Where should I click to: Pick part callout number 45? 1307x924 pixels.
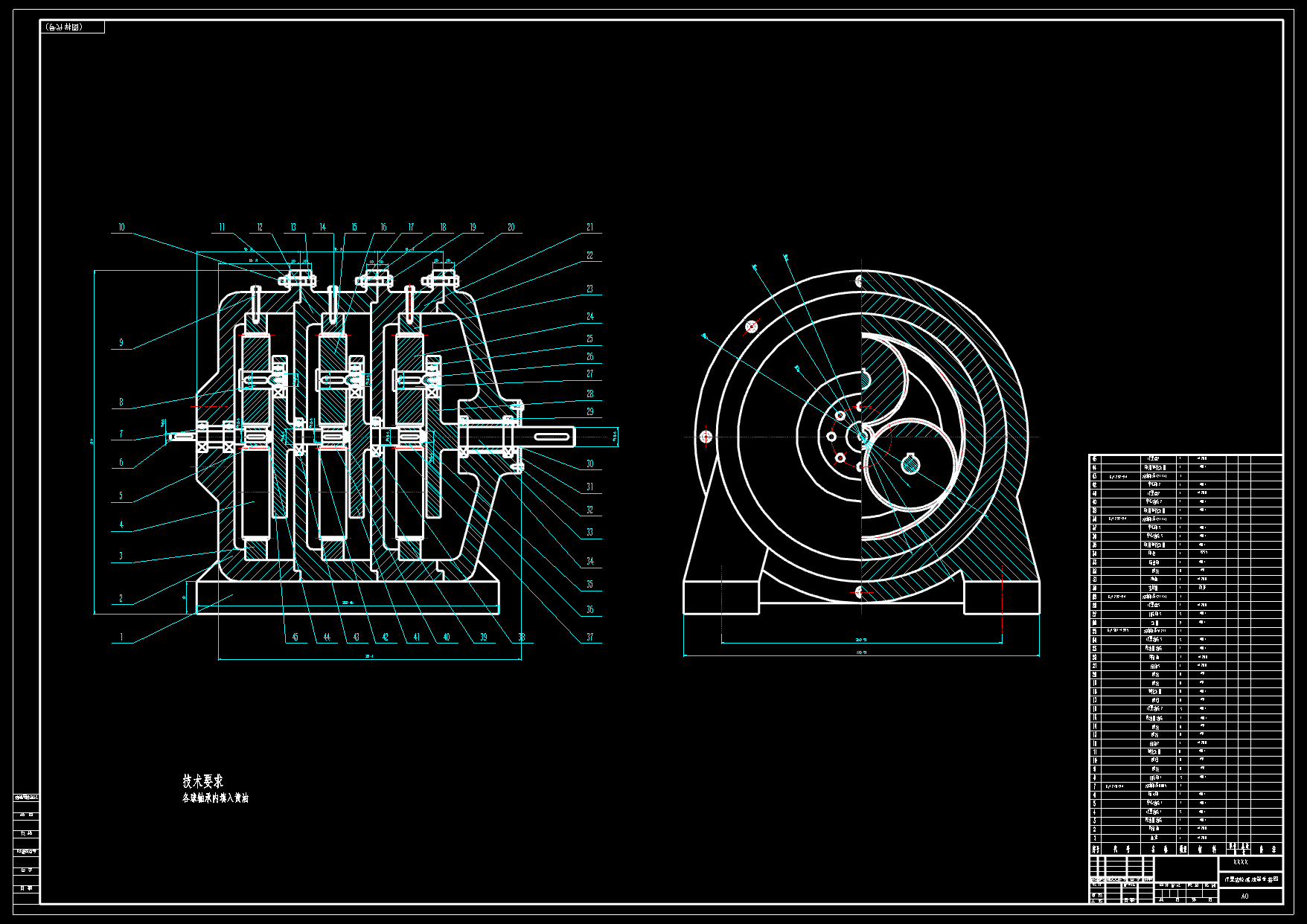point(295,638)
